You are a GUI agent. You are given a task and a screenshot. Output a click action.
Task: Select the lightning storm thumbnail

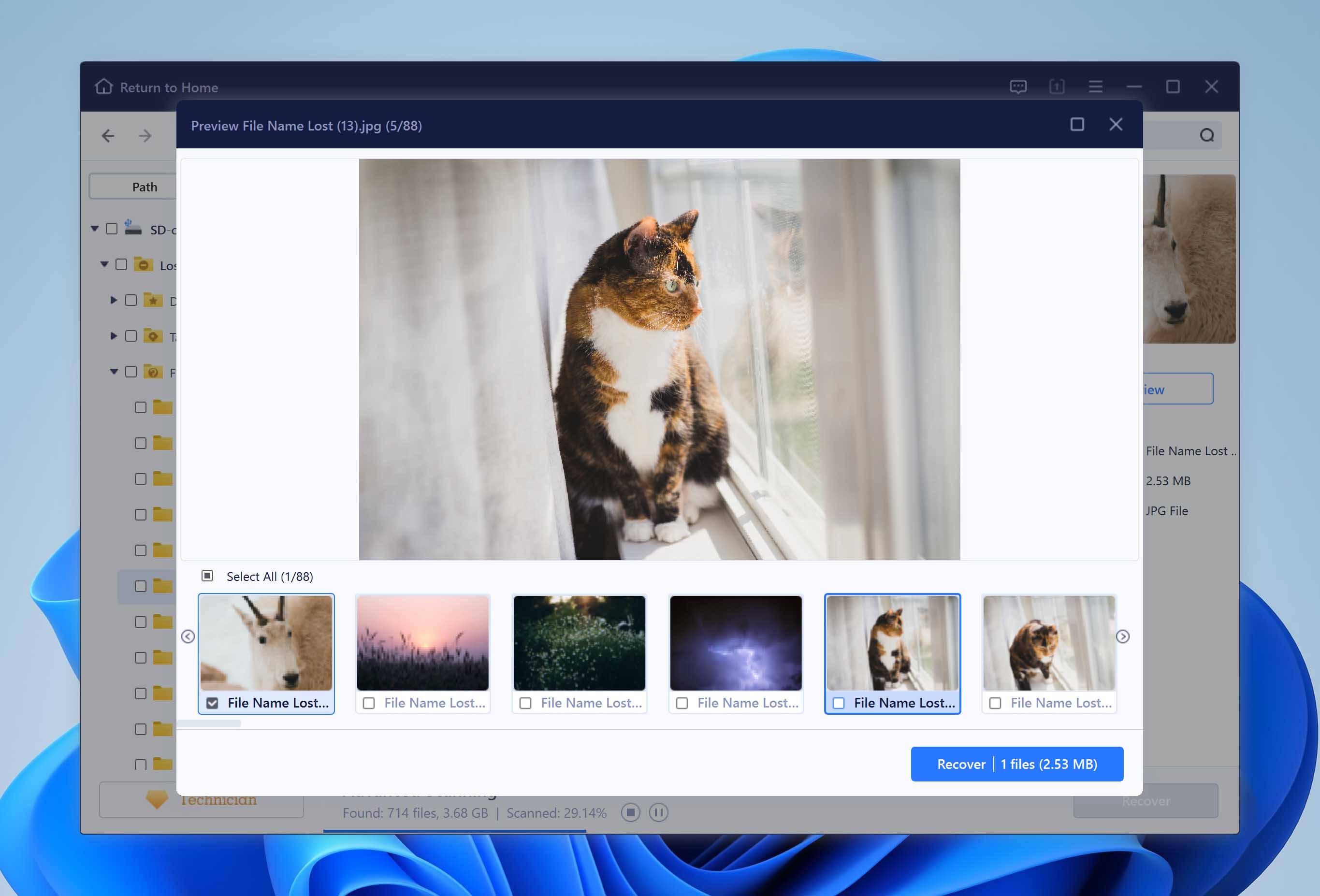tap(736, 643)
